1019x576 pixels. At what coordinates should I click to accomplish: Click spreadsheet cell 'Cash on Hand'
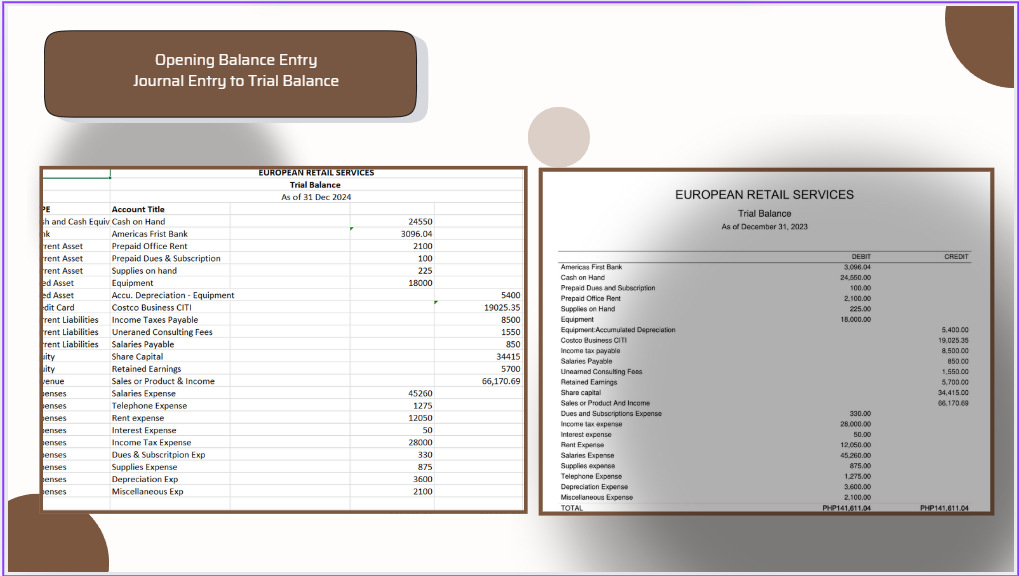138,222
